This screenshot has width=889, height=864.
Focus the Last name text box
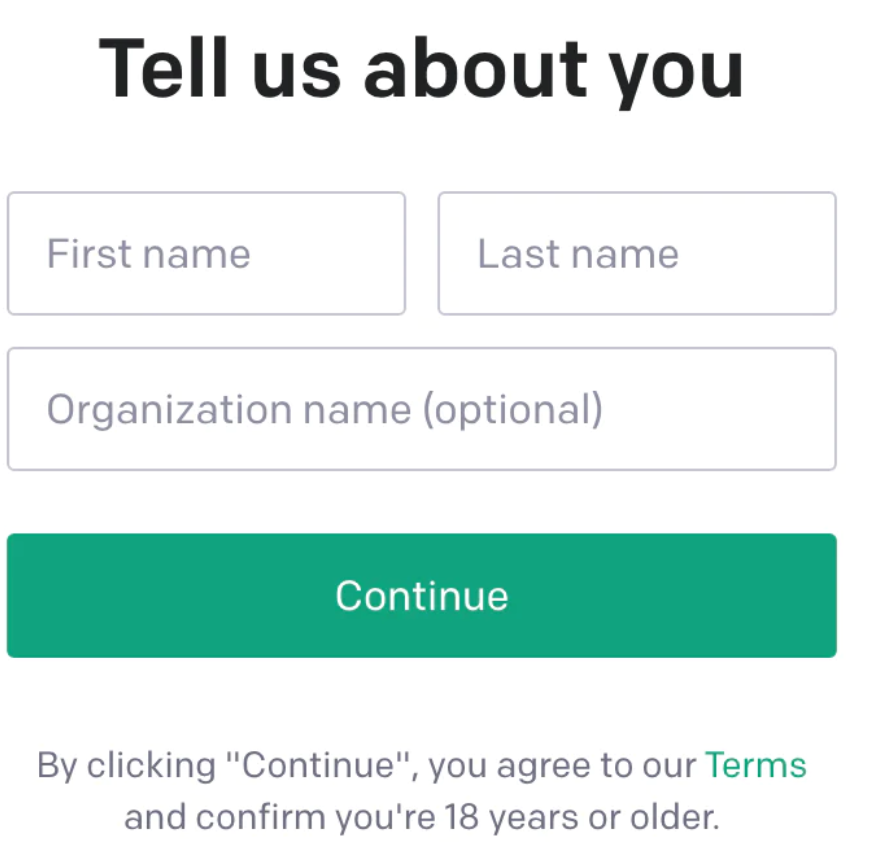[x=636, y=254]
